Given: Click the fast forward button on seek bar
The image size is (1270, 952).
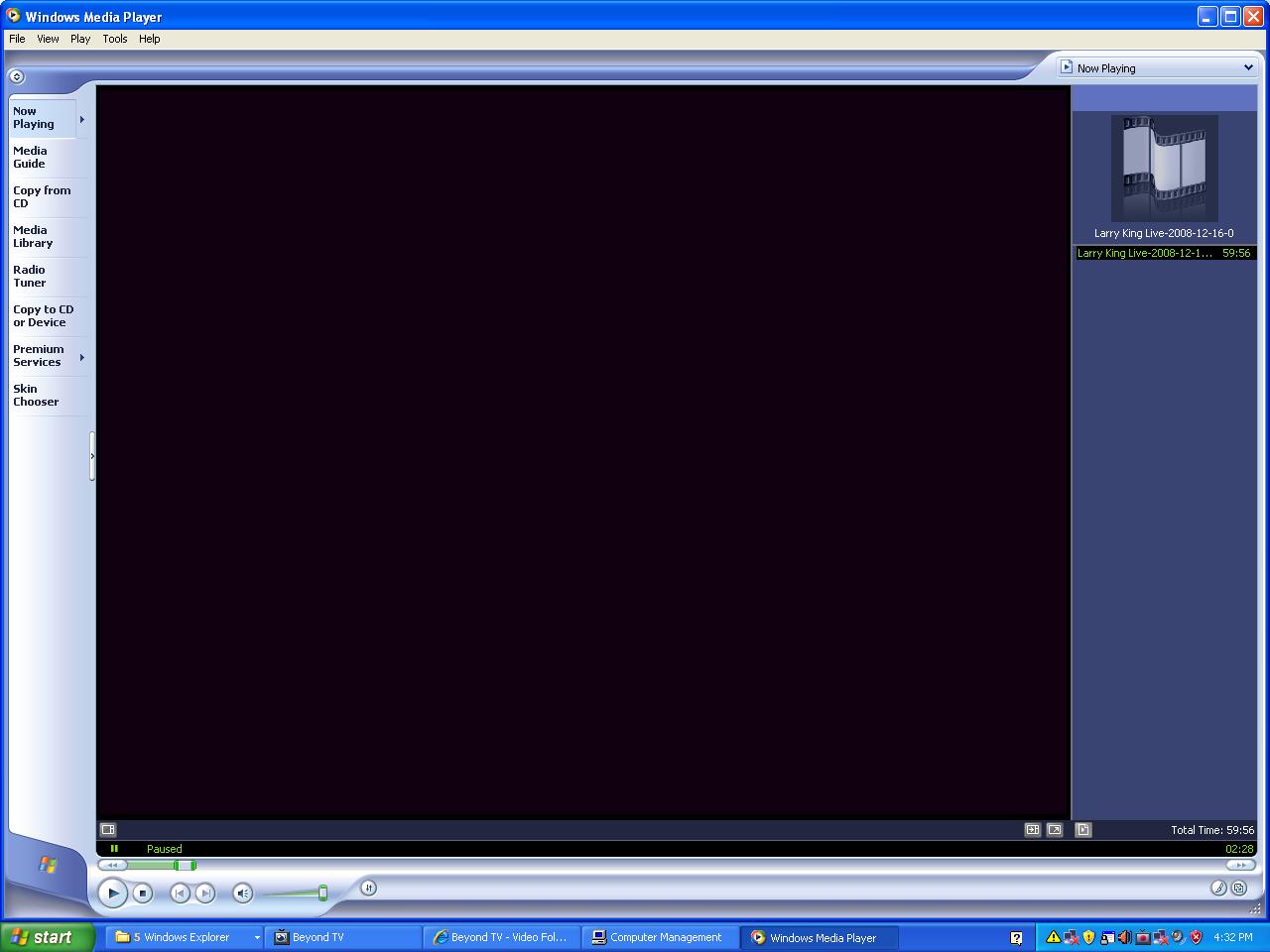Looking at the screenshot, I should pos(1240,866).
